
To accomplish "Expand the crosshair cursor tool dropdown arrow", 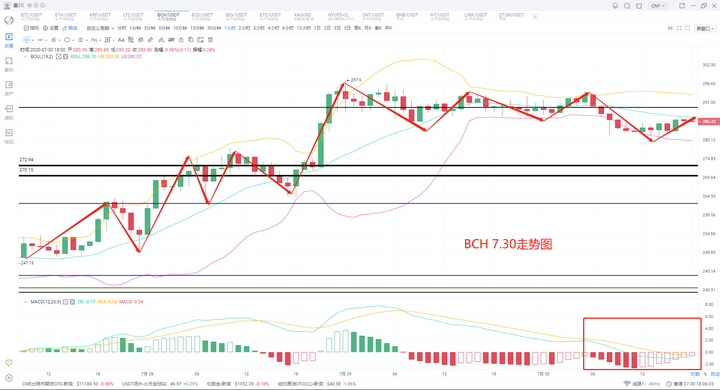I will [33, 40].
